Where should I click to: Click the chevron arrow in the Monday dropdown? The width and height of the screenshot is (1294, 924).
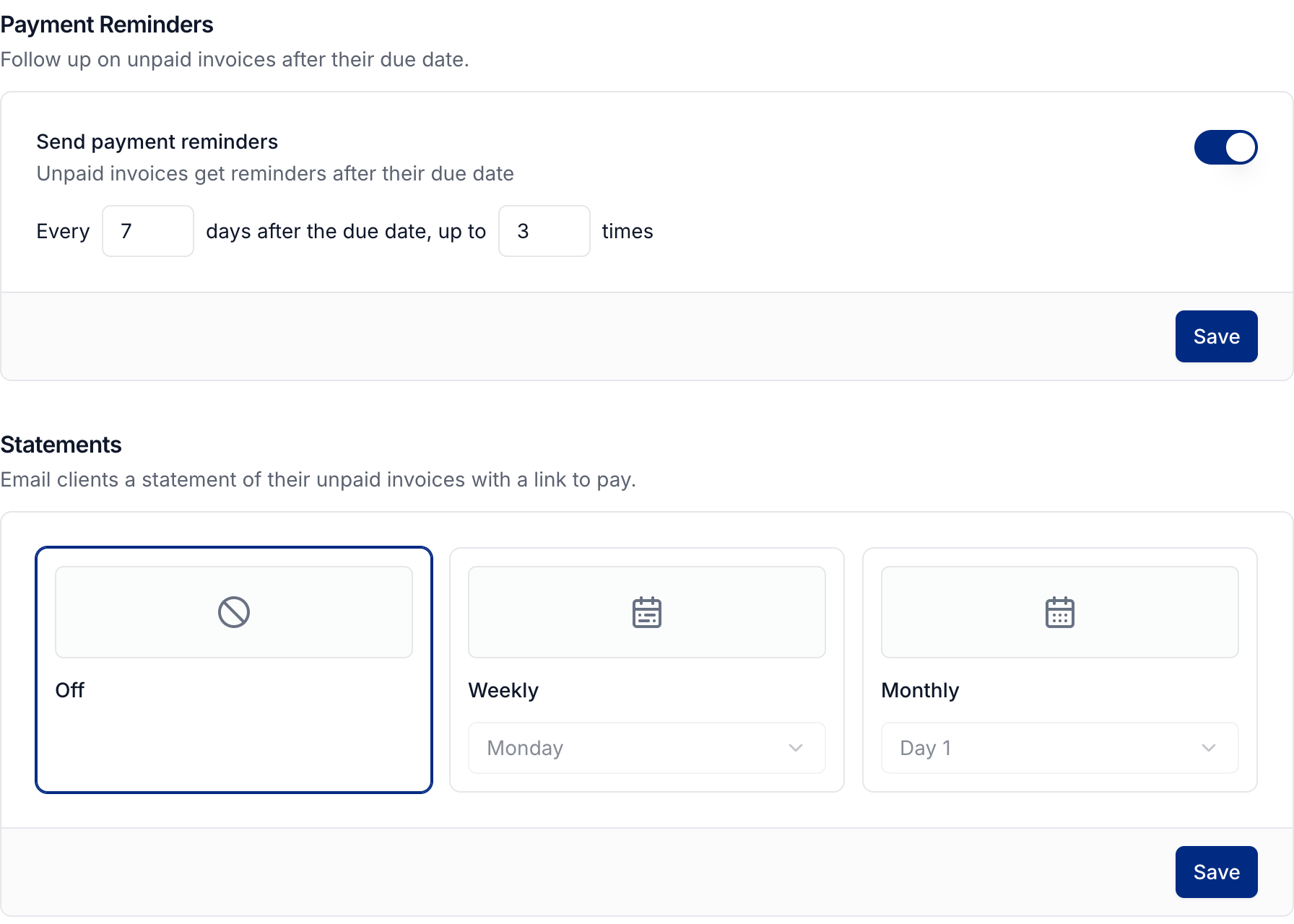point(796,748)
